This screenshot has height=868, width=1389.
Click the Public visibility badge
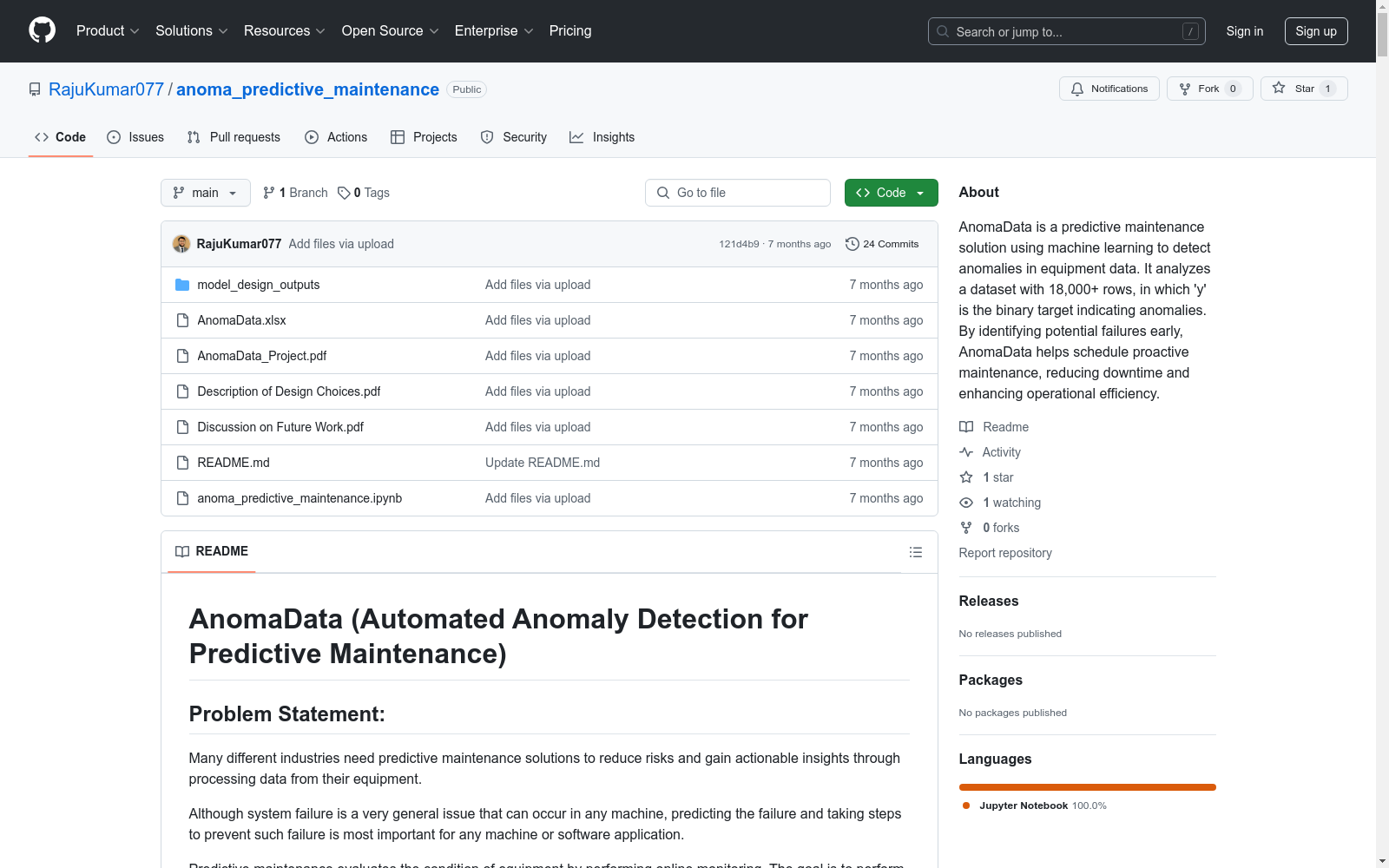466,89
